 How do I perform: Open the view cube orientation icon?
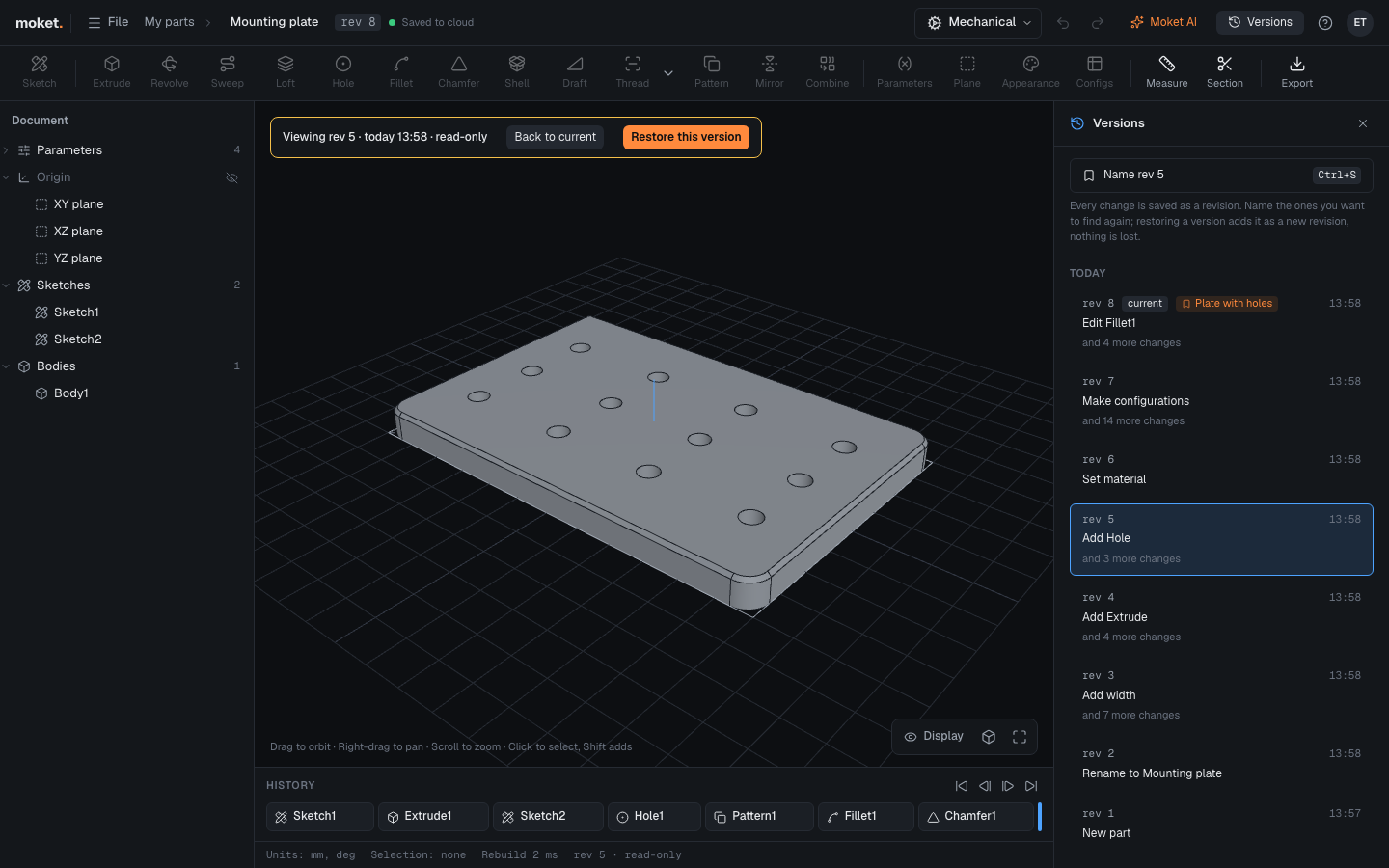[989, 737]
